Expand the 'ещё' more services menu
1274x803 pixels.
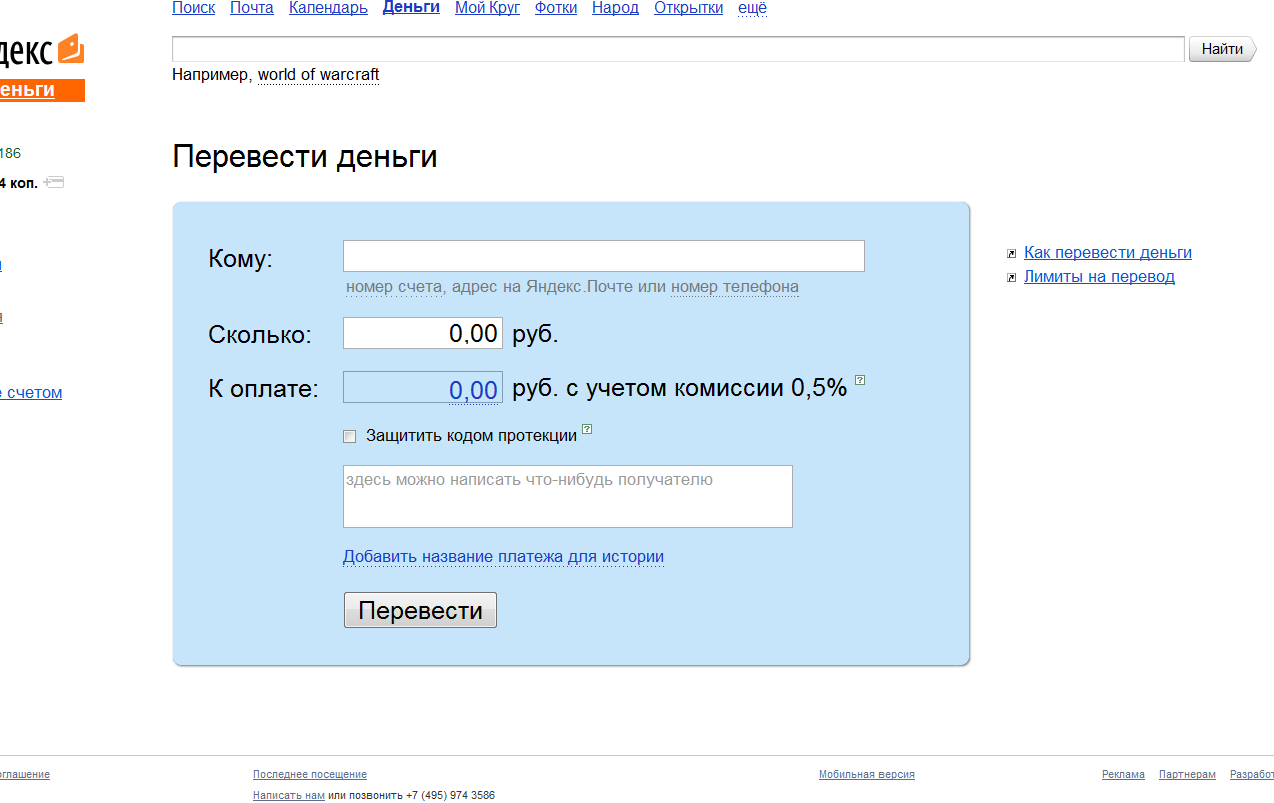click(x=753, y=8)
